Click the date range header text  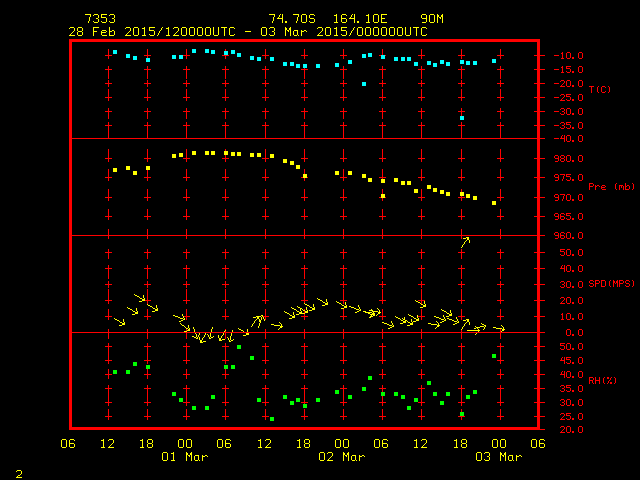pyautogui.click(x=248, y=31)
